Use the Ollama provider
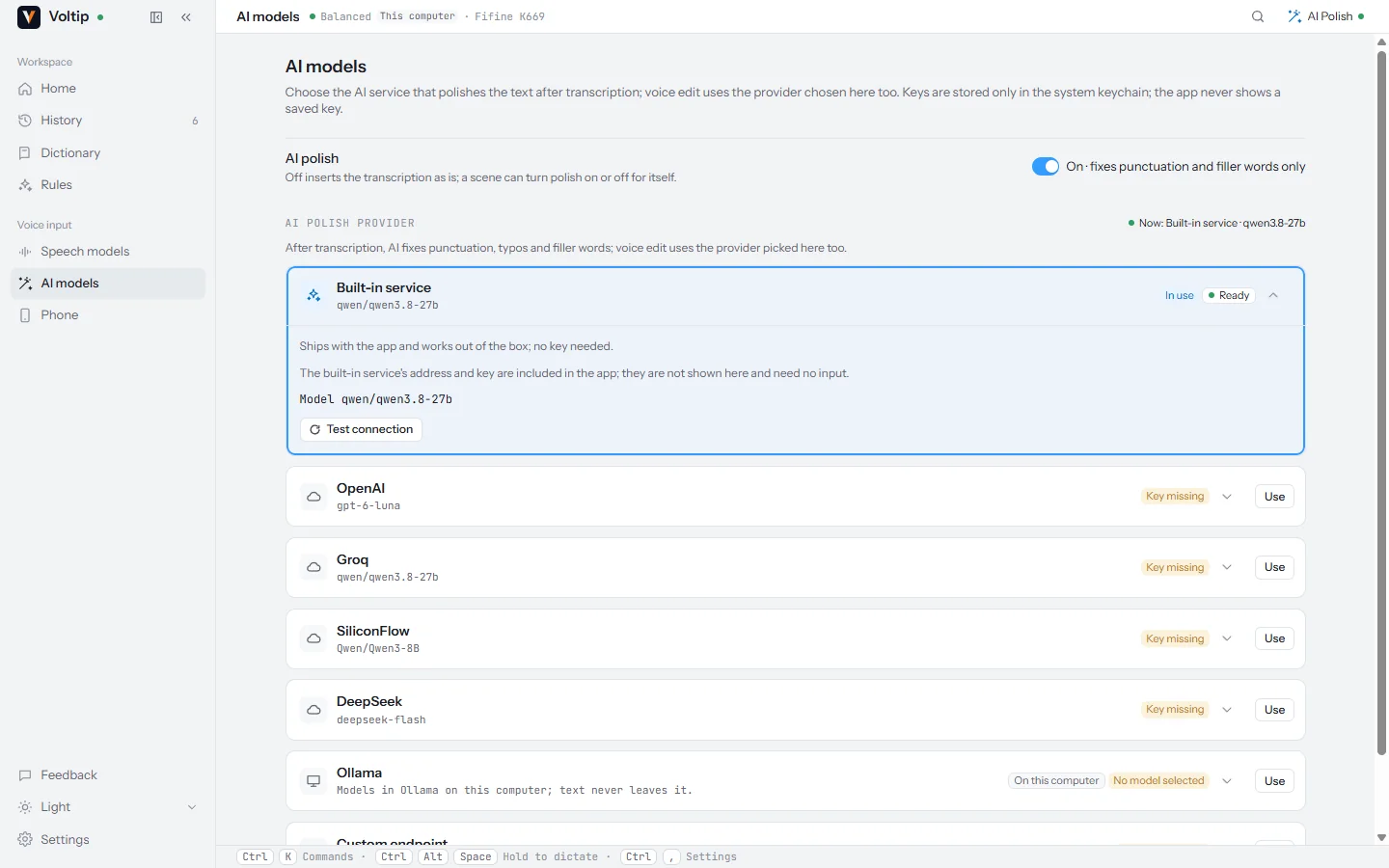This screenshot has height=868, width=1389. [x=1274, y=781]
